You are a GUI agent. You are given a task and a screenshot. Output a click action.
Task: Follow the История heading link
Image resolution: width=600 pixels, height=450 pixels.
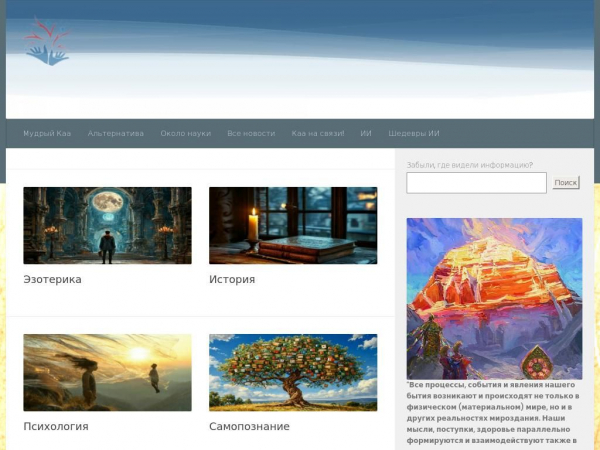[x=232, y=279]
